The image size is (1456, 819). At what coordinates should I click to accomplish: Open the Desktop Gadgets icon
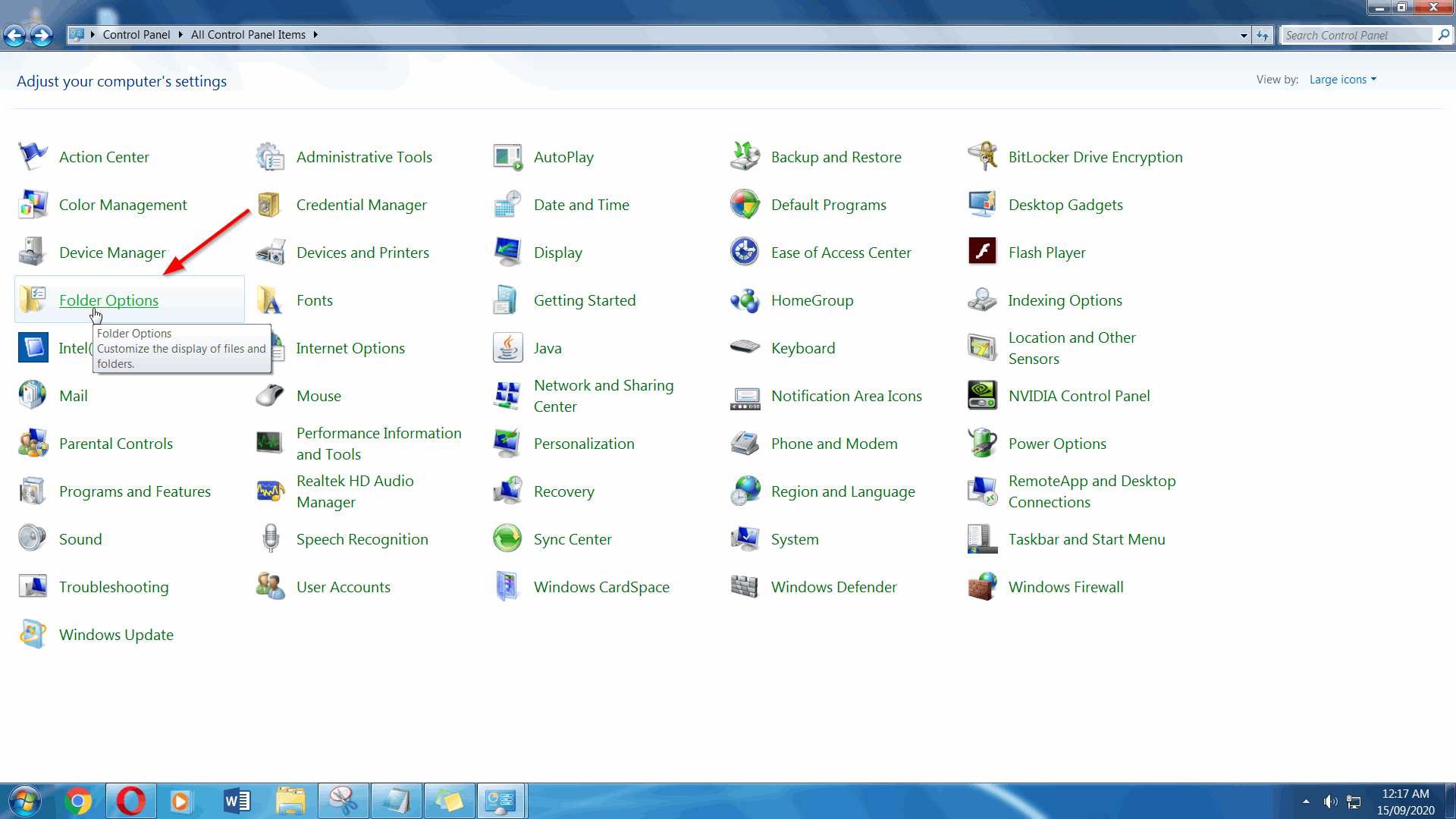982,205
